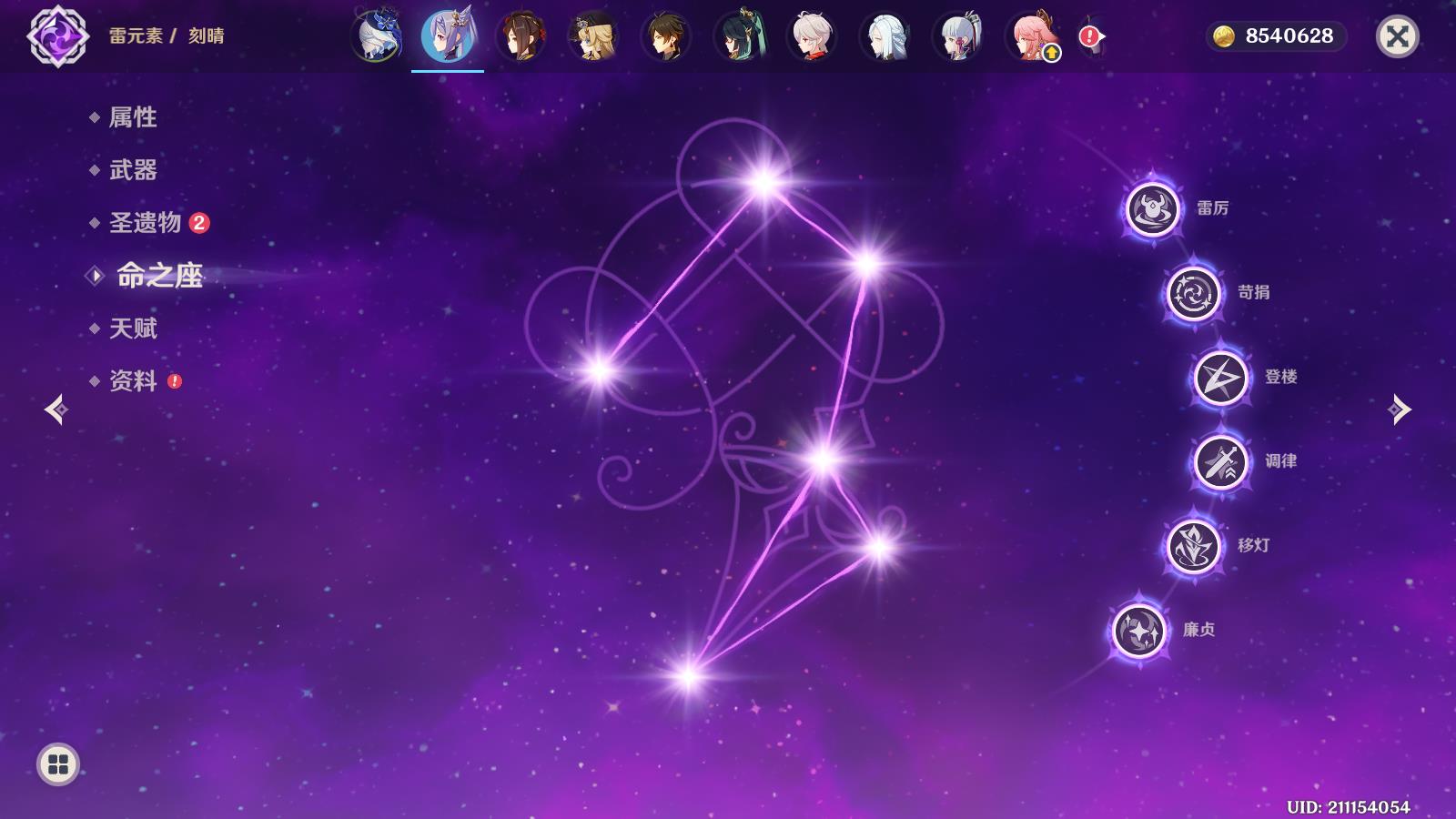Click the 调律 name label
The width and height of the screenshot is (1456, 819).
click(1280, 460)
